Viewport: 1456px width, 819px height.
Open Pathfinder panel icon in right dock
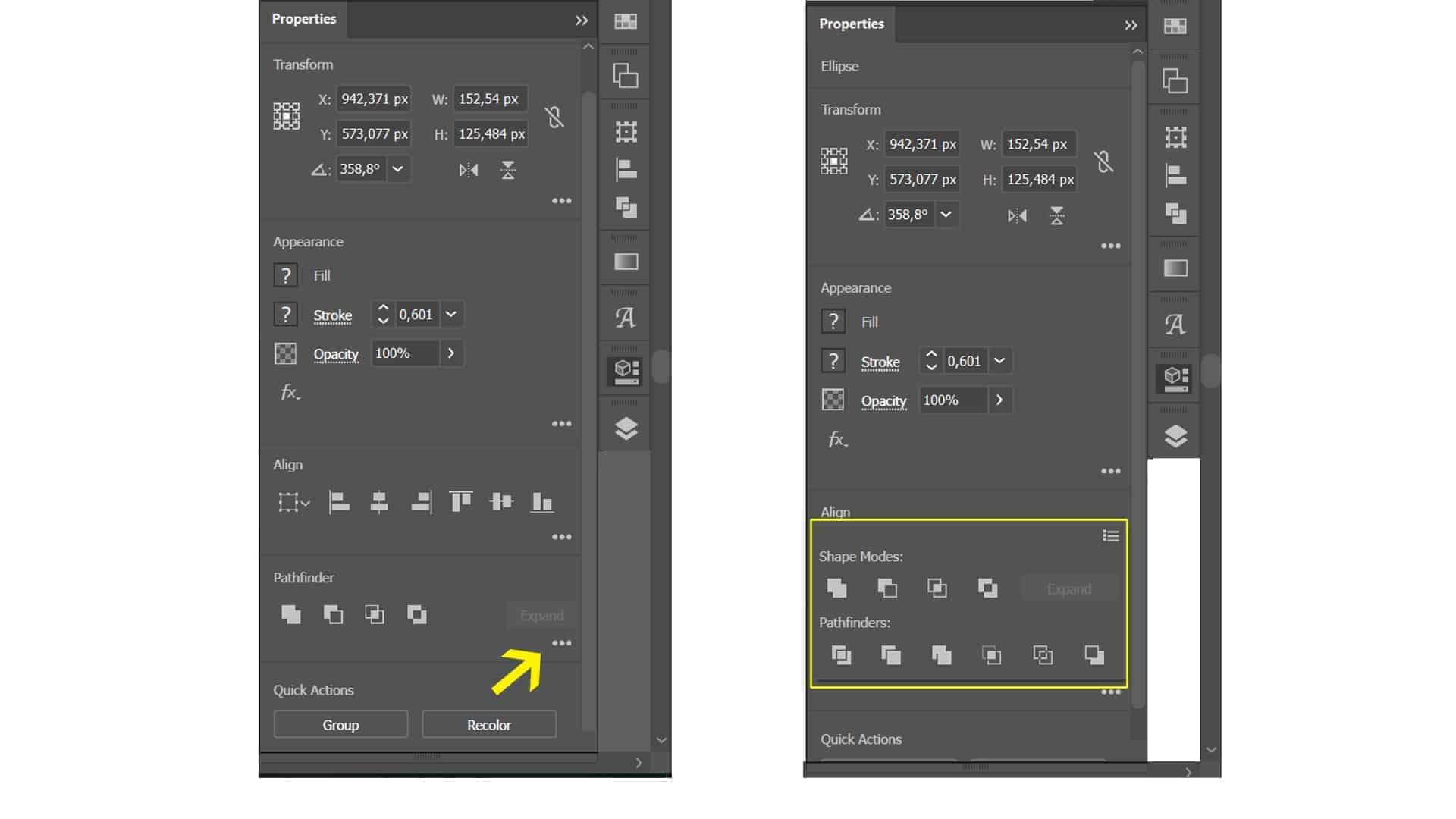(1175, 214)
